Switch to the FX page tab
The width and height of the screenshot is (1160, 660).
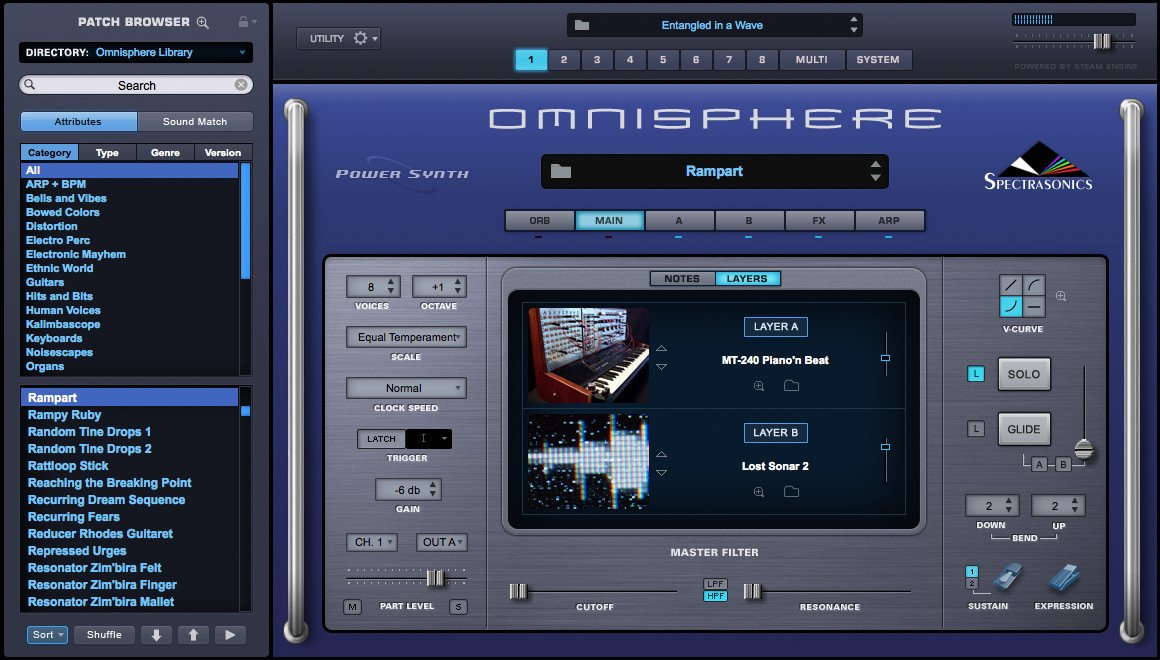(819, 220)
